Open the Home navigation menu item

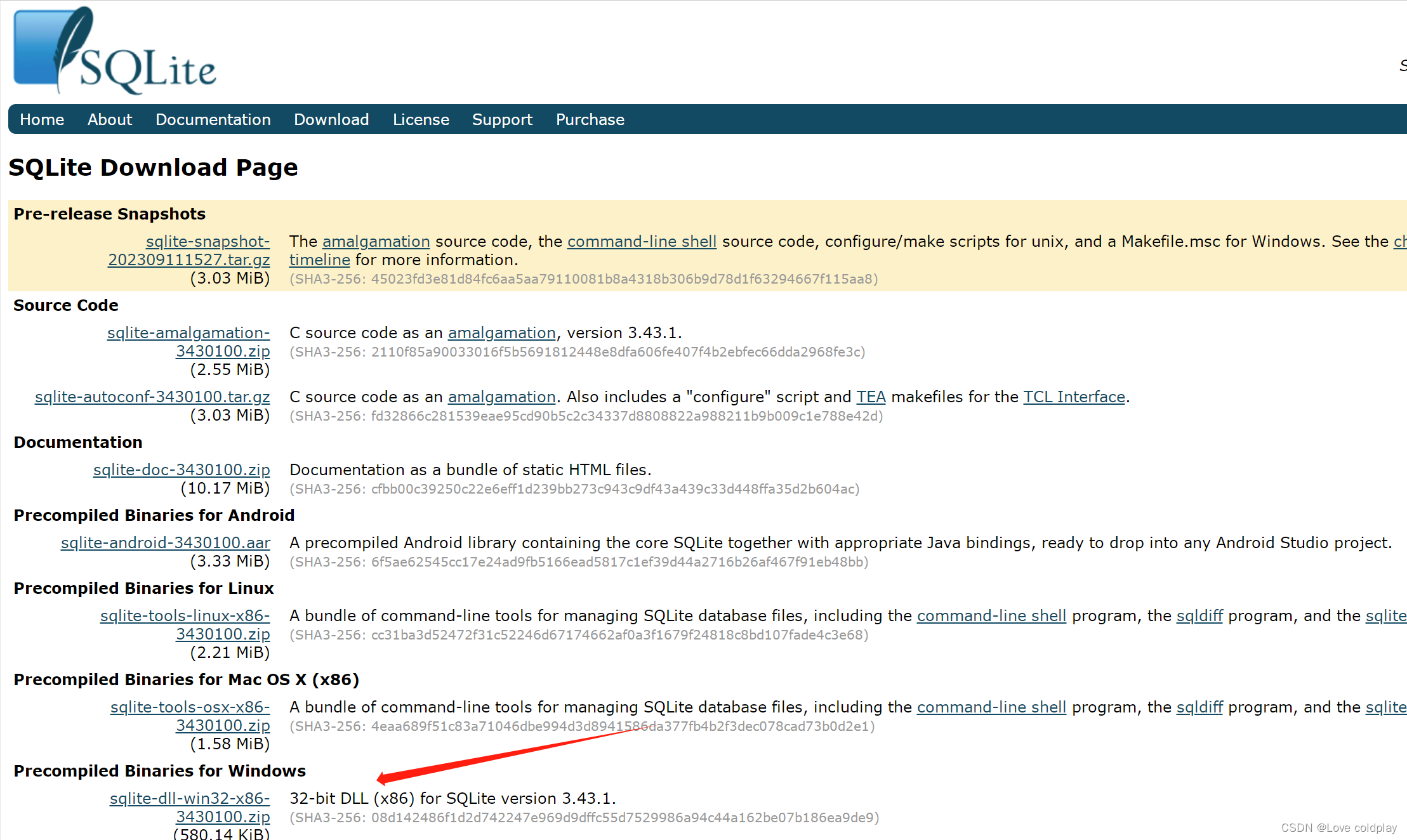click(41, 119)
